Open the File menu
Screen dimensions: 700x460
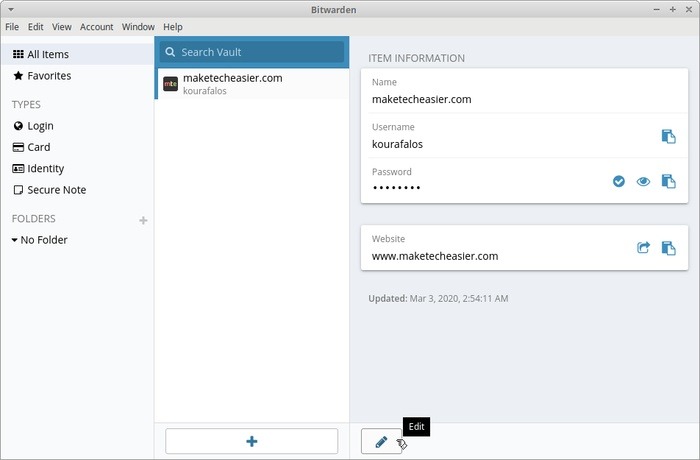(12, 27)
